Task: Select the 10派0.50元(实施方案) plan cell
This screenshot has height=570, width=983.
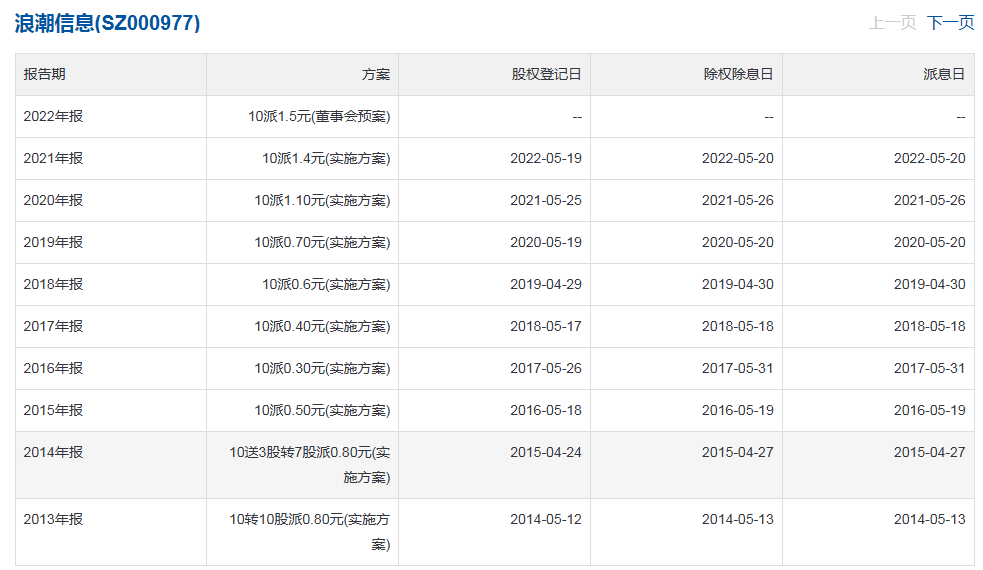Action: [322, 410]
